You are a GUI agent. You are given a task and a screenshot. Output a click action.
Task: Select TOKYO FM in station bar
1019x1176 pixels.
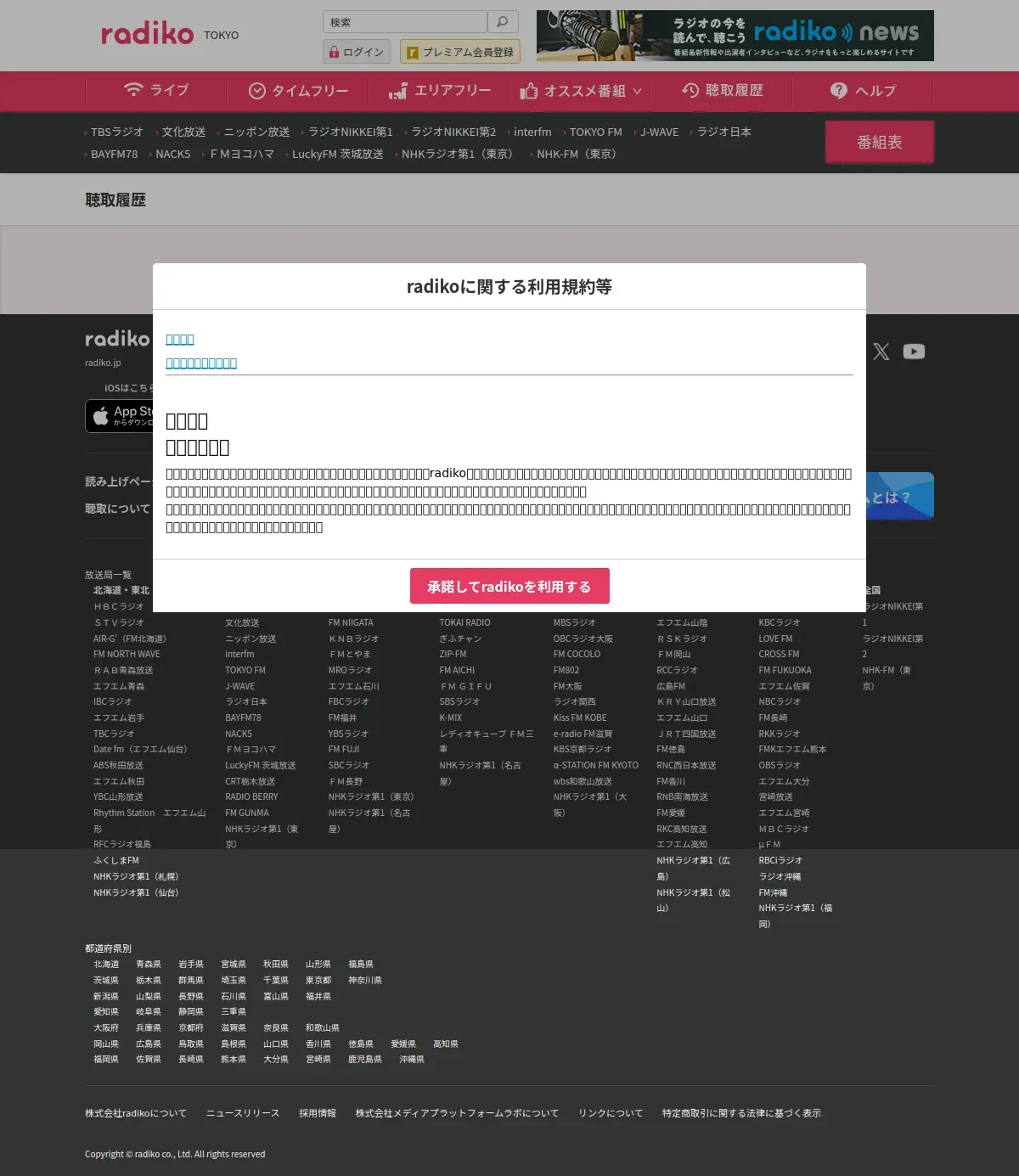[x=596, y=132]
